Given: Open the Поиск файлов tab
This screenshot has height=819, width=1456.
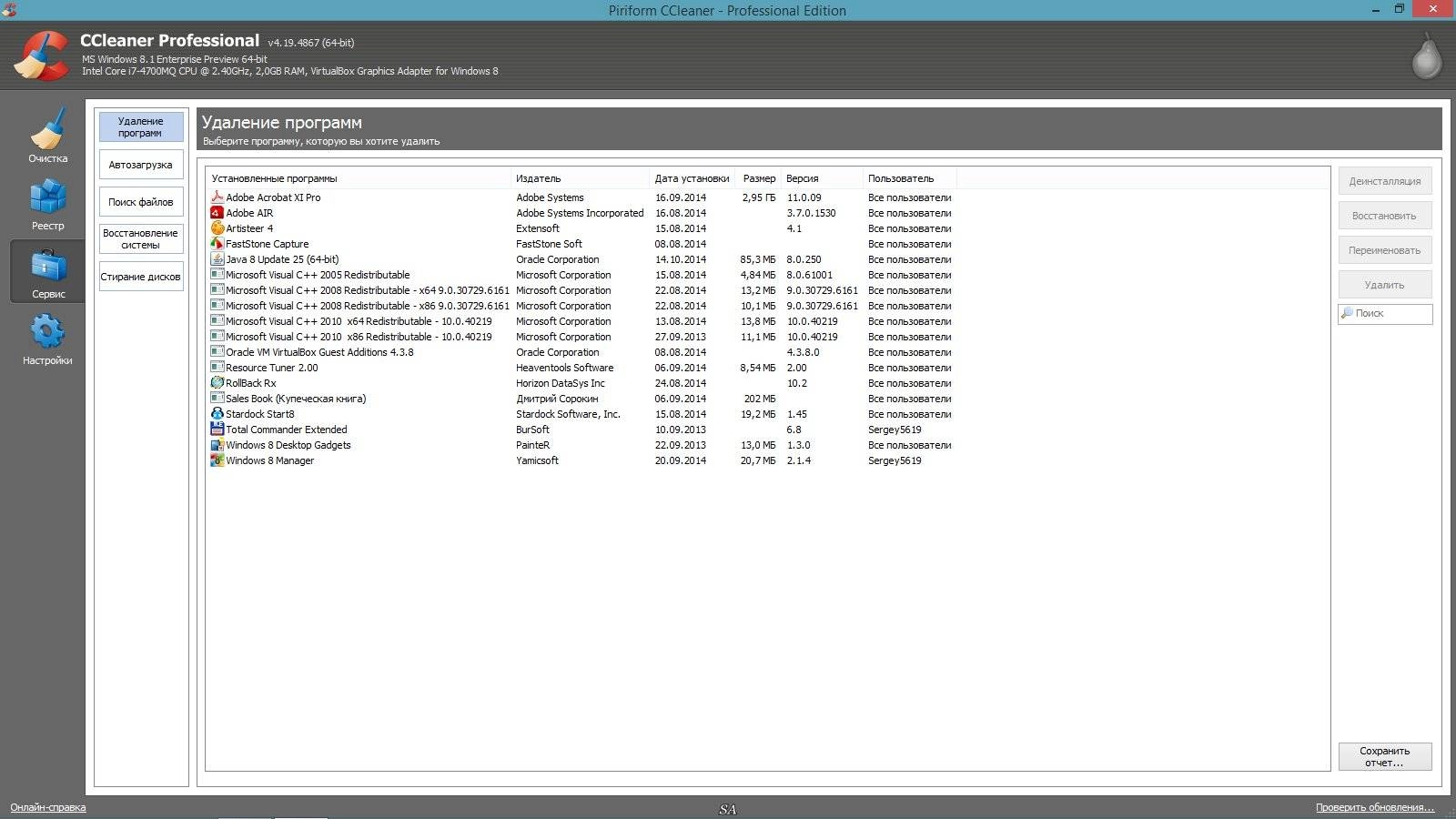Looking at the screenshot, I should pos(141,202).
